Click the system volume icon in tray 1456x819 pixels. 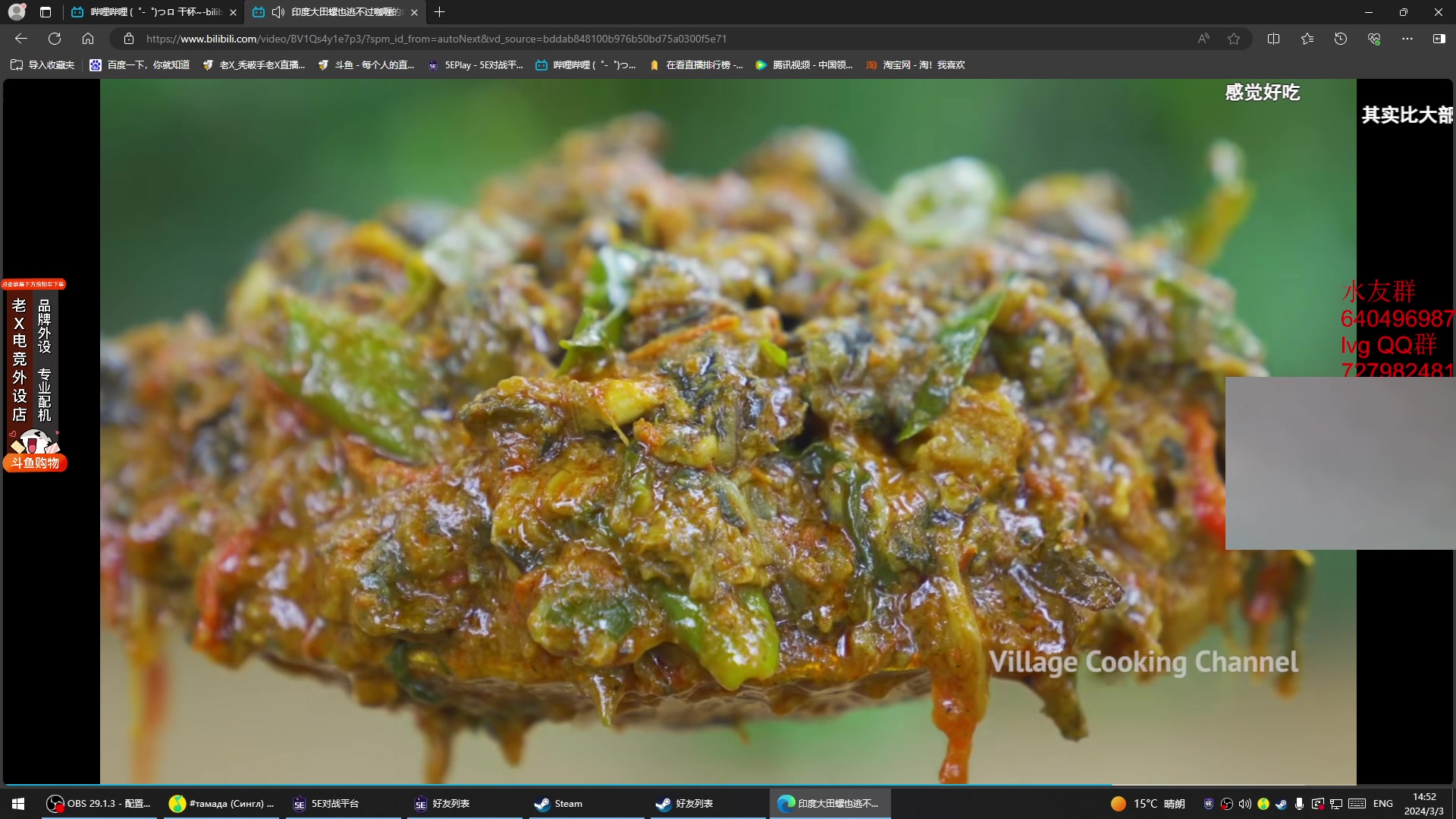1244,804
